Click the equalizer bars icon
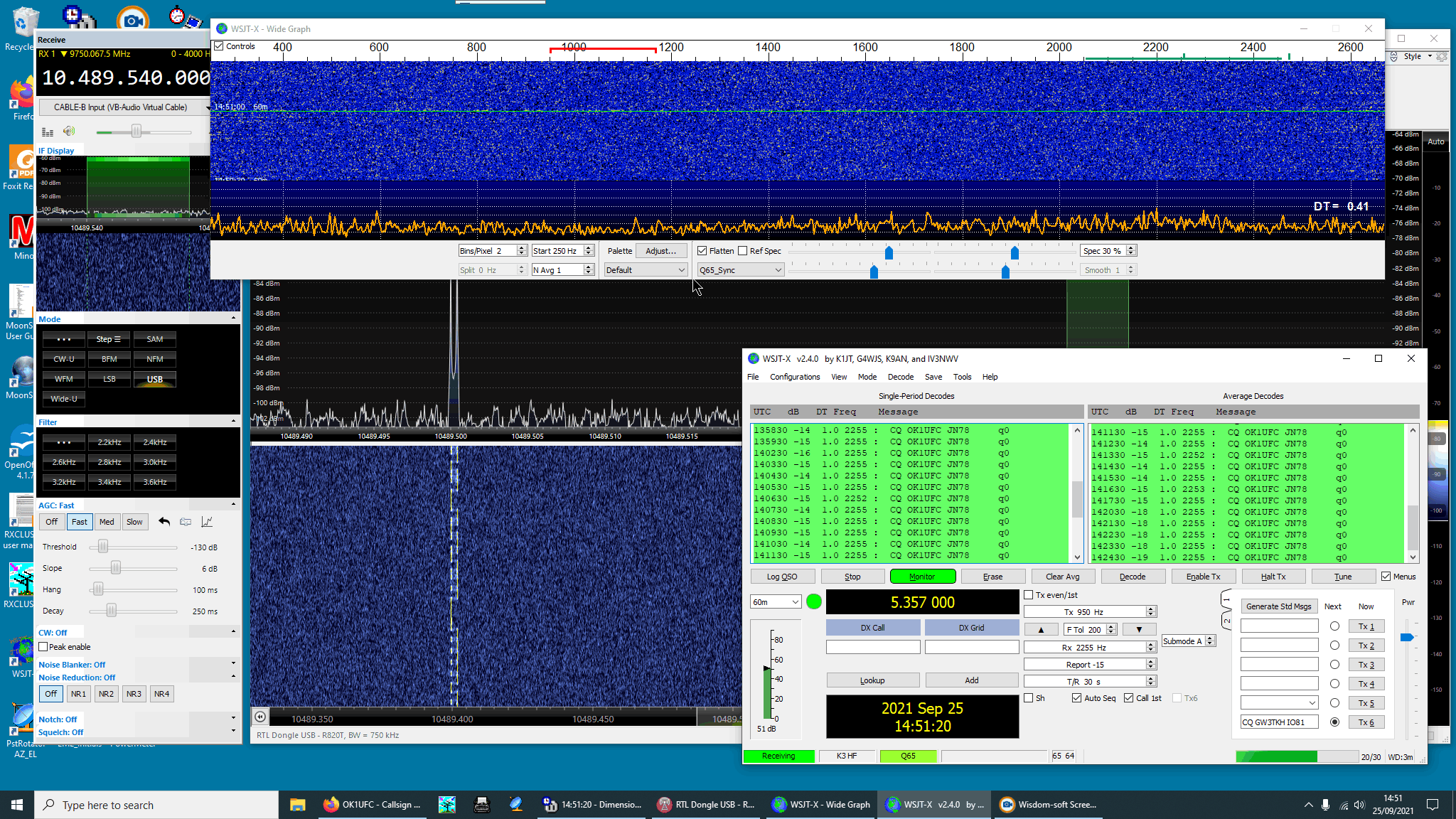 pos(48,132)
